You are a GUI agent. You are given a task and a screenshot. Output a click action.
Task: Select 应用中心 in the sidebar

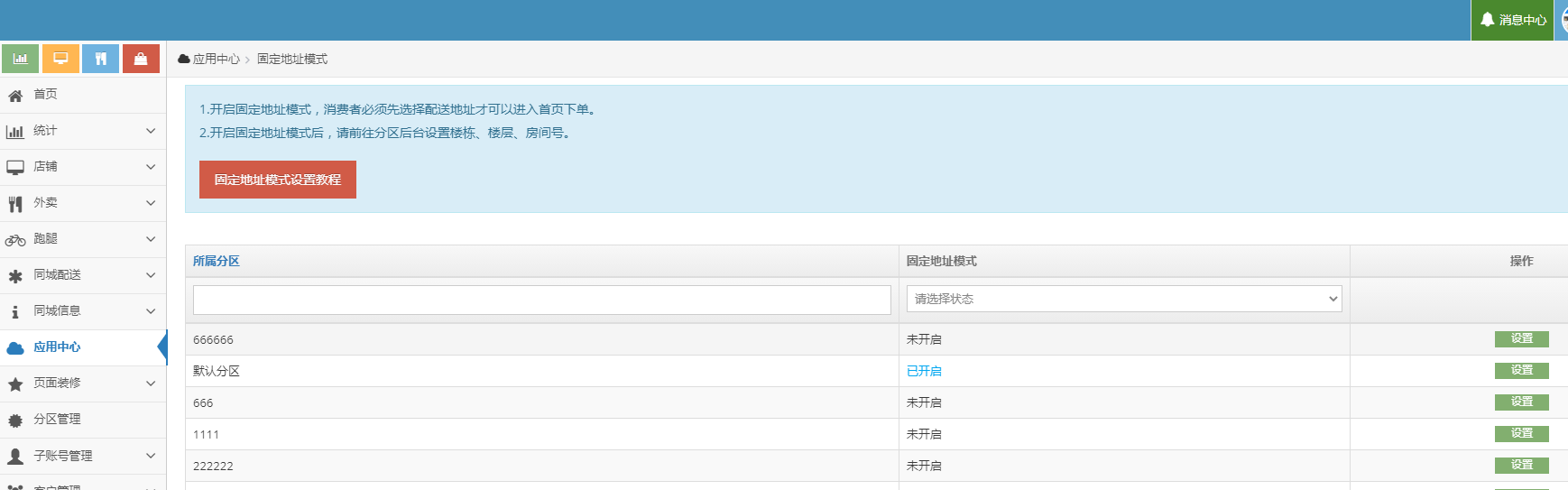[57, 347]
